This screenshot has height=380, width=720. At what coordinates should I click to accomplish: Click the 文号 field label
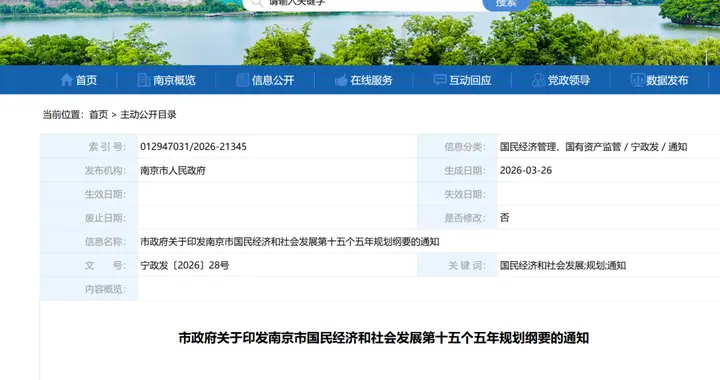pos(105,265)
